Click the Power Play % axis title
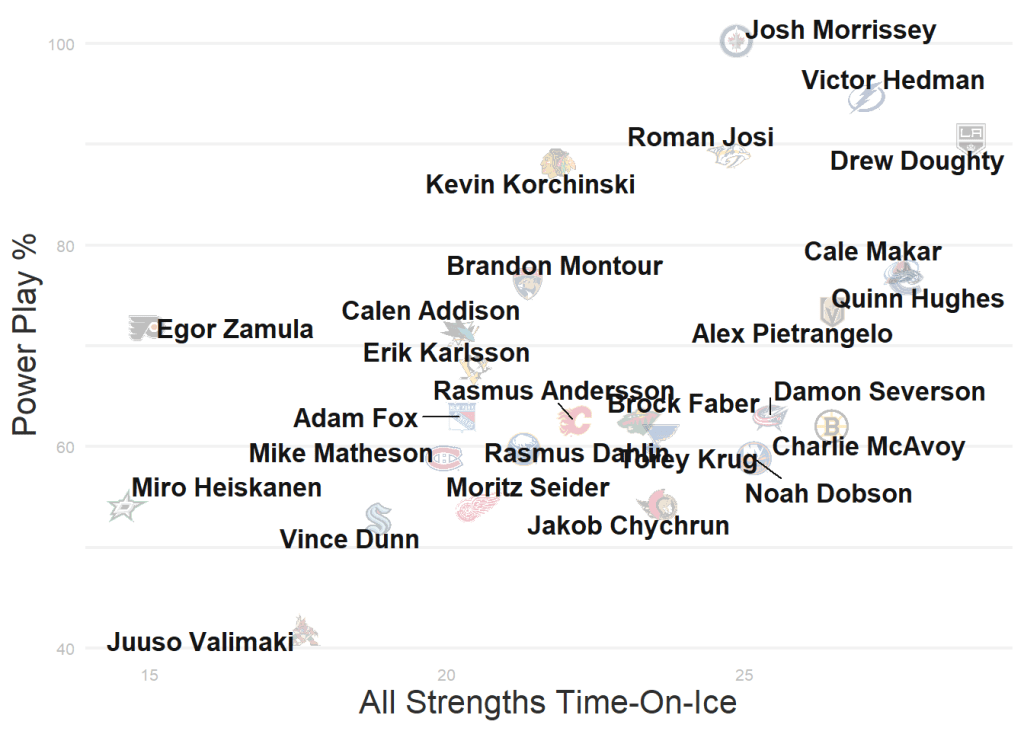Image resolution: width=1024 pixels, height=731 pixels. pos(26,334)
